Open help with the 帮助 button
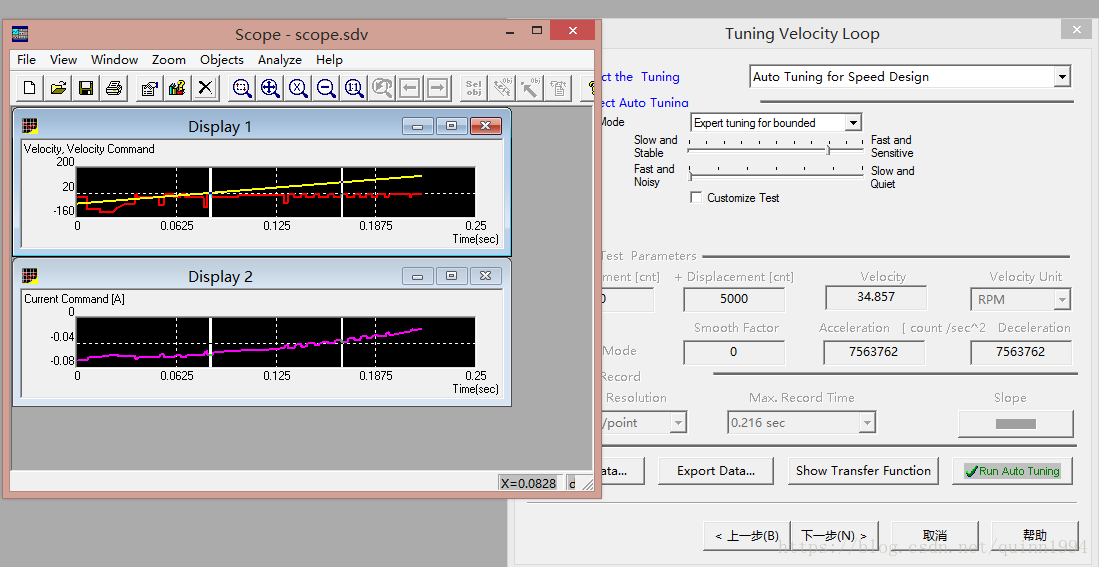 click(x=1035, y=535)
